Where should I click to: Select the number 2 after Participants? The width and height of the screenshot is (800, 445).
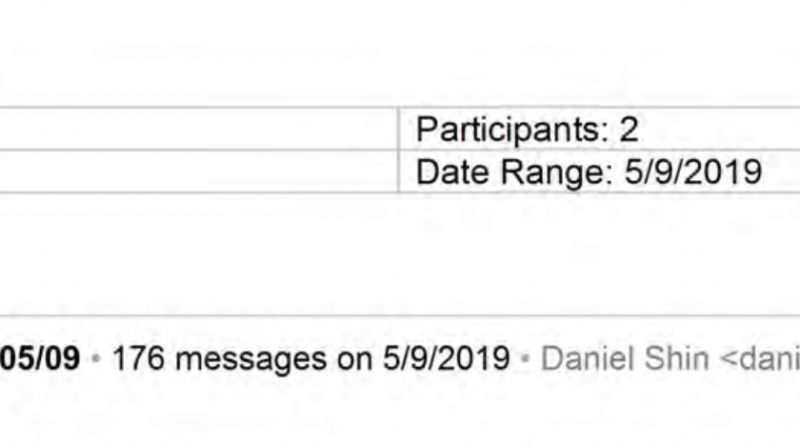[629, 129]
